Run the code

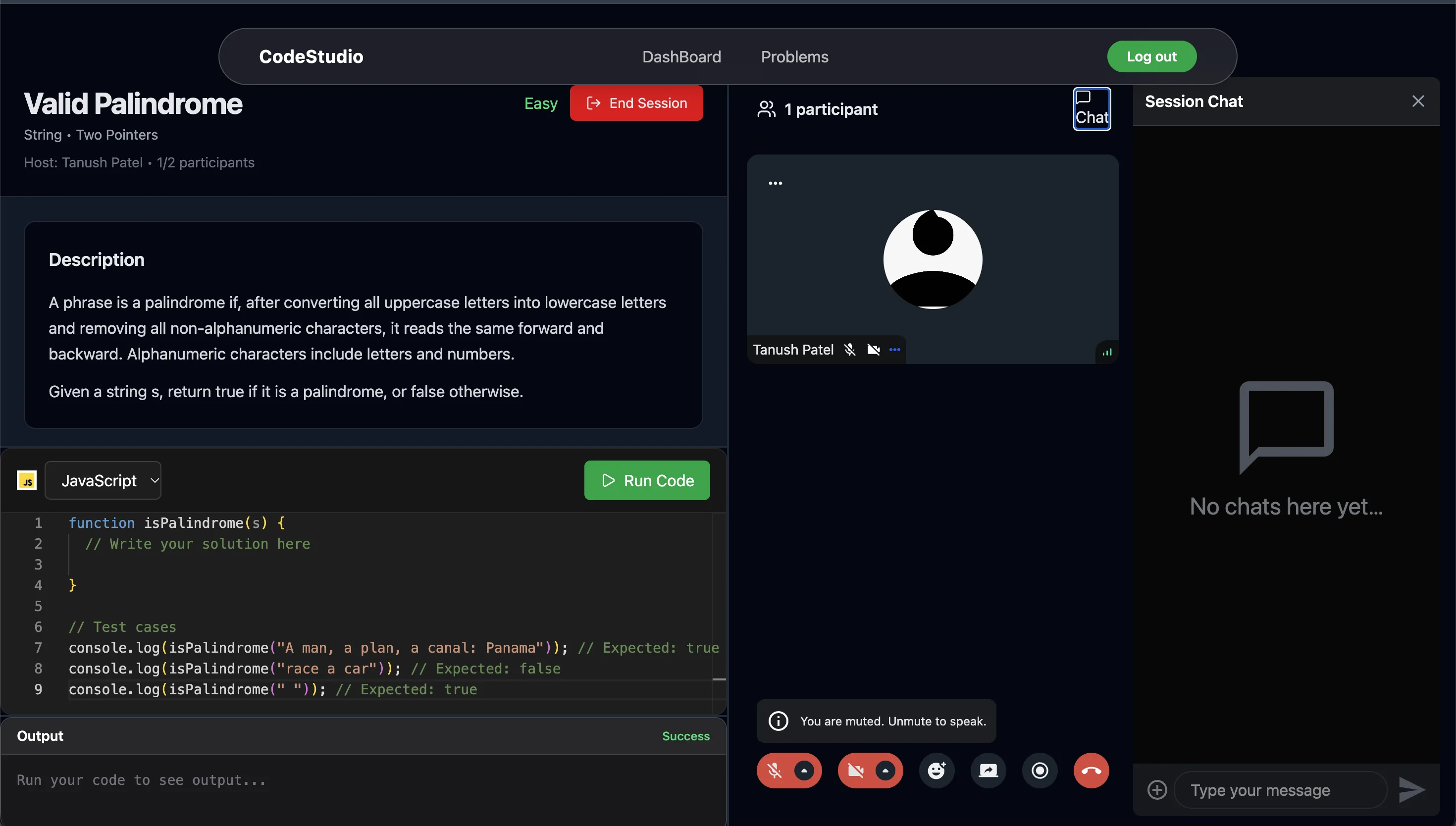click(x=647, y=480)
